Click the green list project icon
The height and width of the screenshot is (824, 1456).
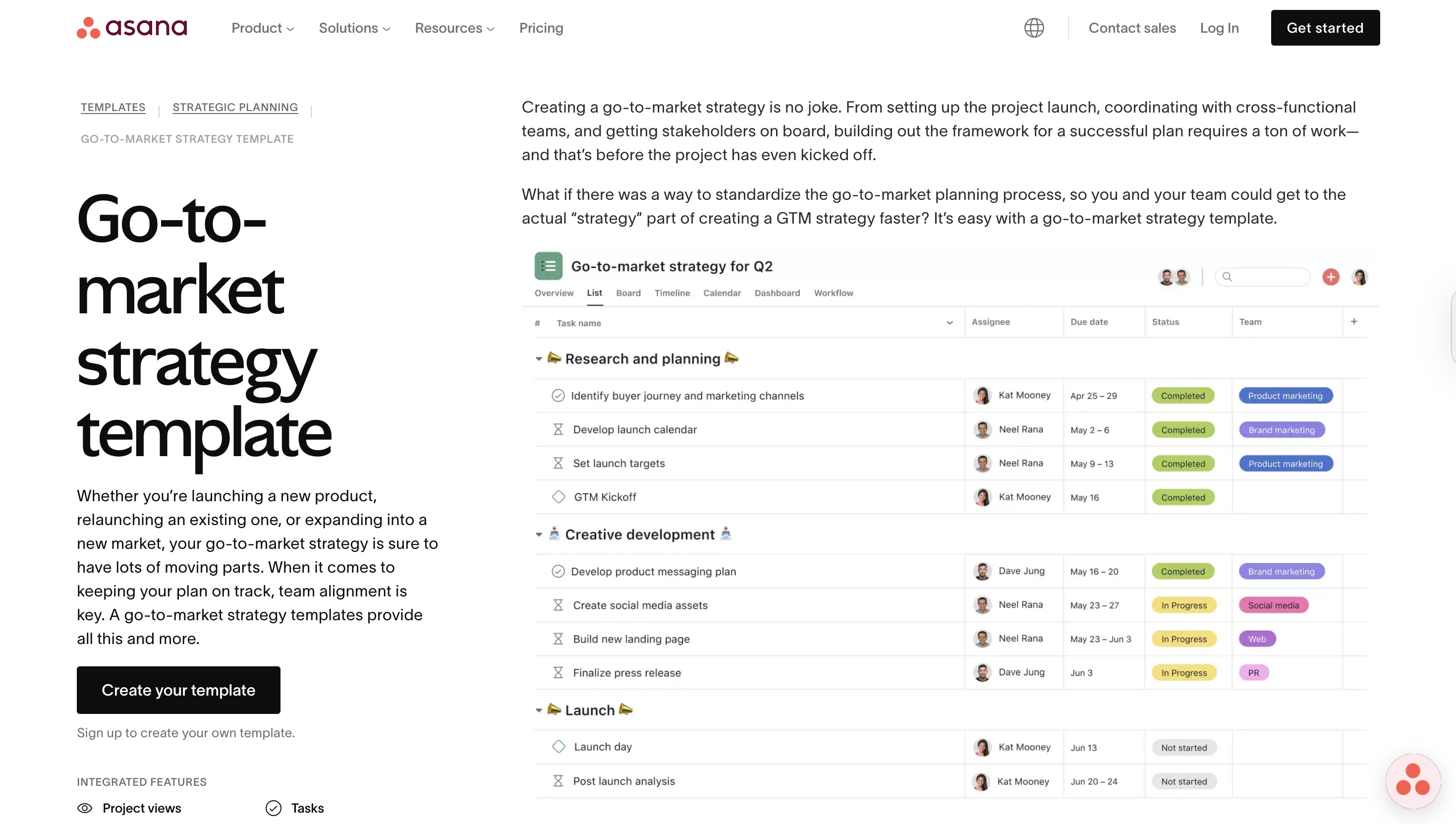coord(548,266)
